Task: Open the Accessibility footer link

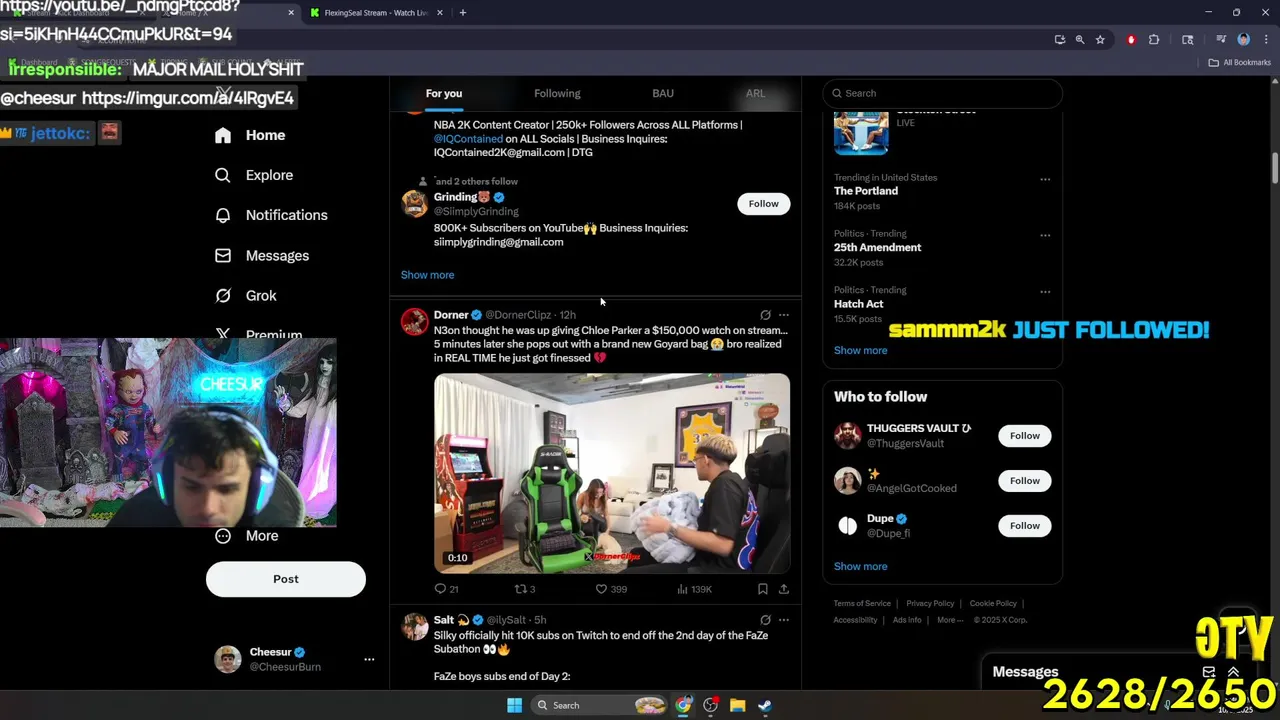Action: (x=855, y=620)
